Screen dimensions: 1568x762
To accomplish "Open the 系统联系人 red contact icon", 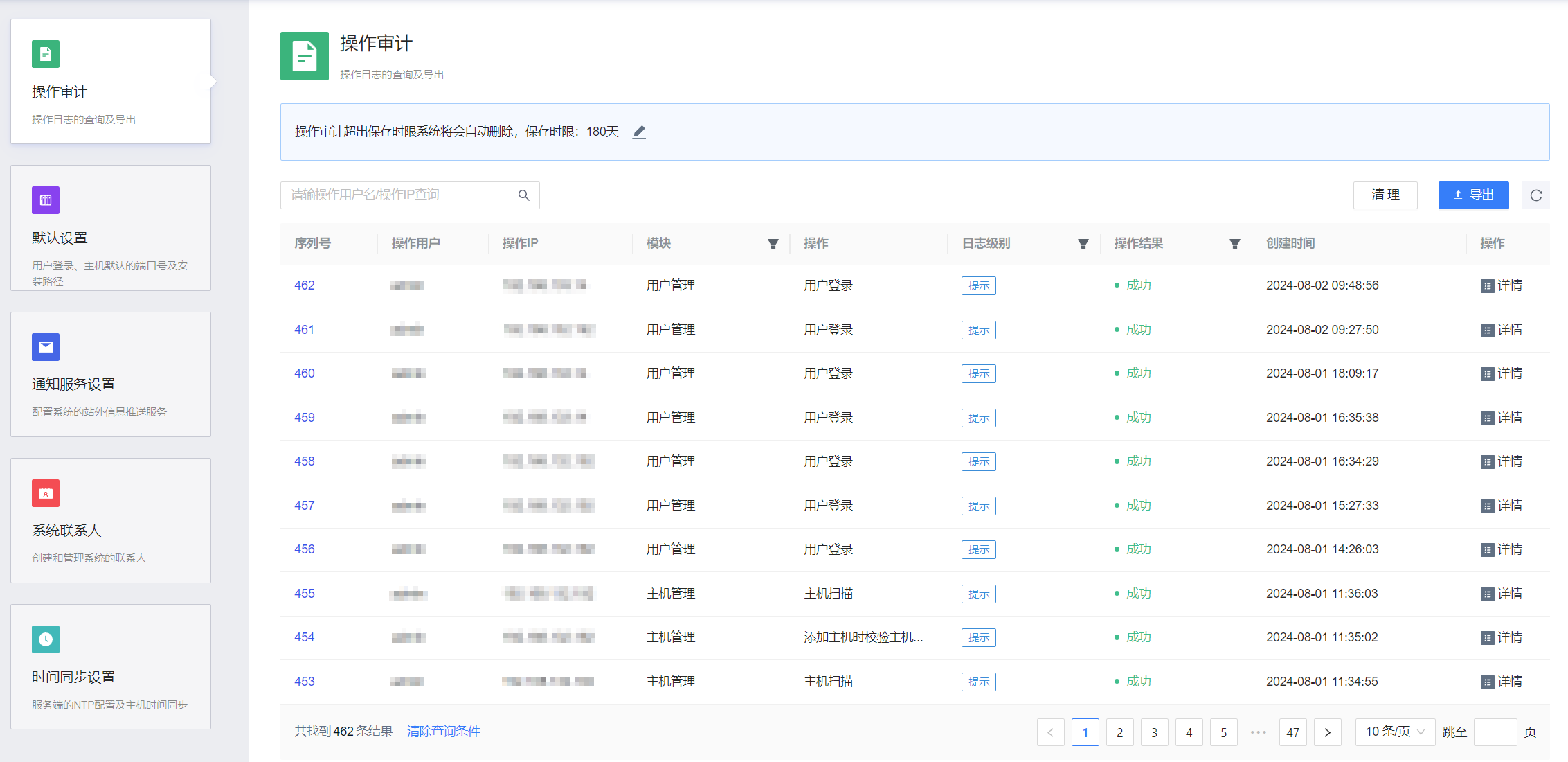I will point(46,493).
